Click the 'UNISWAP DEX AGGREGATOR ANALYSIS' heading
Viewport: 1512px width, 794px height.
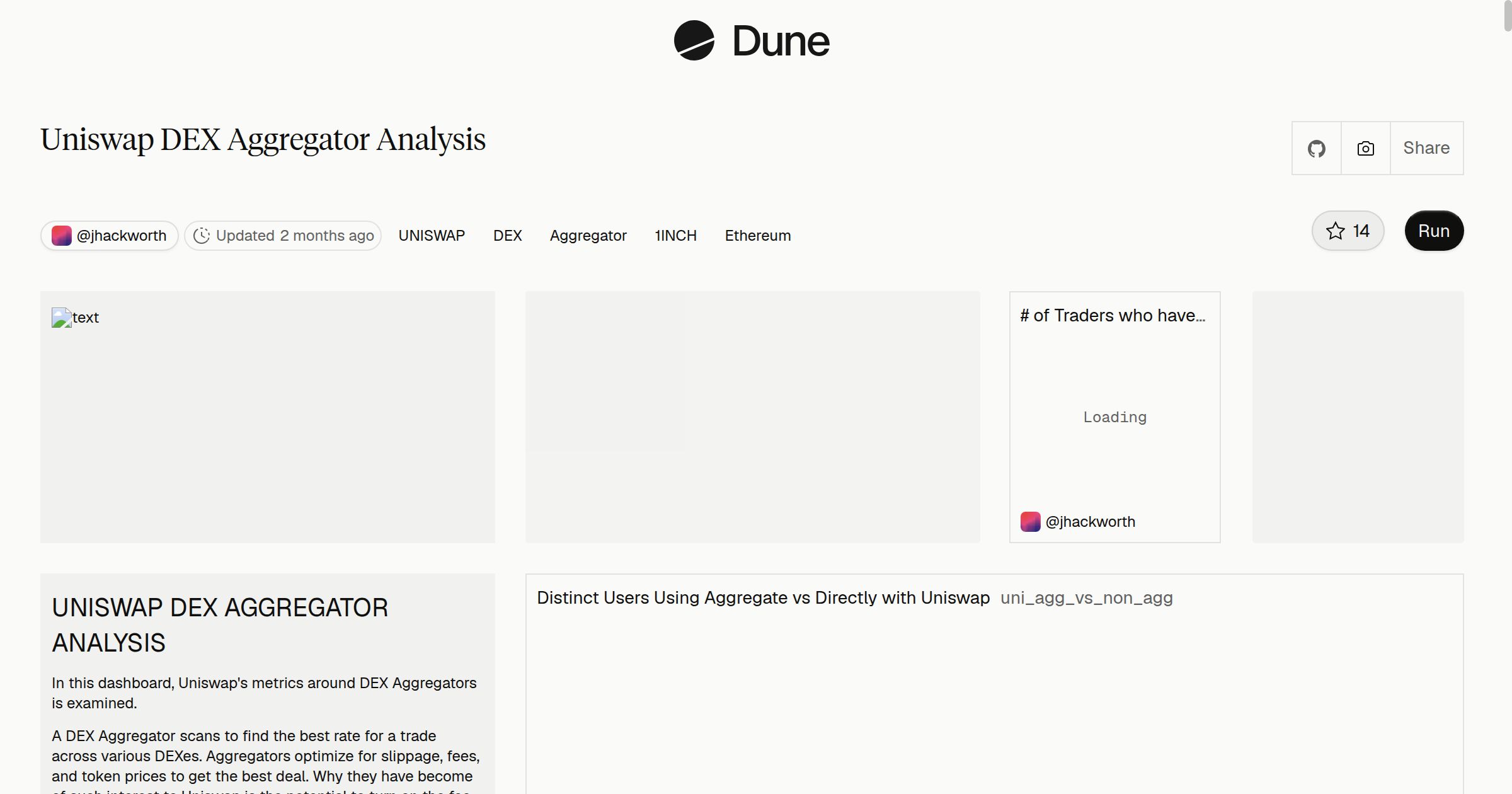pyautogui.click(x=220, y=625)
